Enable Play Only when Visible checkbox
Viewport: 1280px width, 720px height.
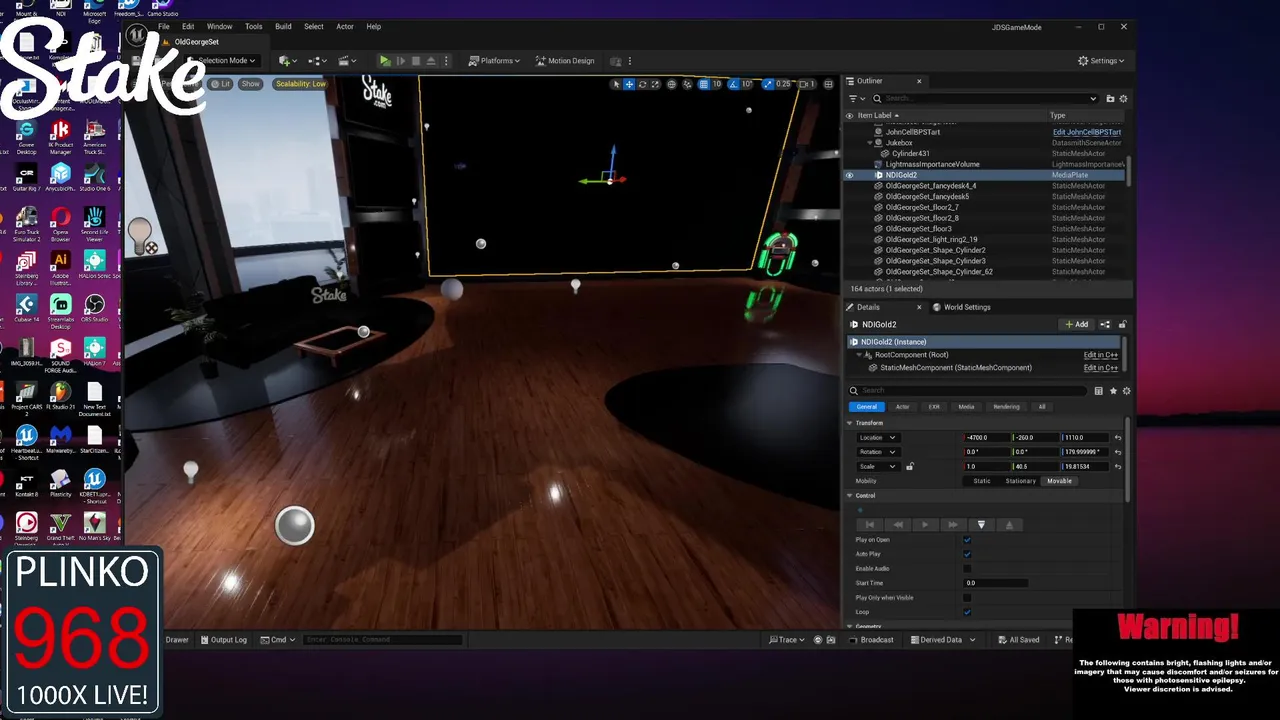pyautogui.click(x=967, y=598)
